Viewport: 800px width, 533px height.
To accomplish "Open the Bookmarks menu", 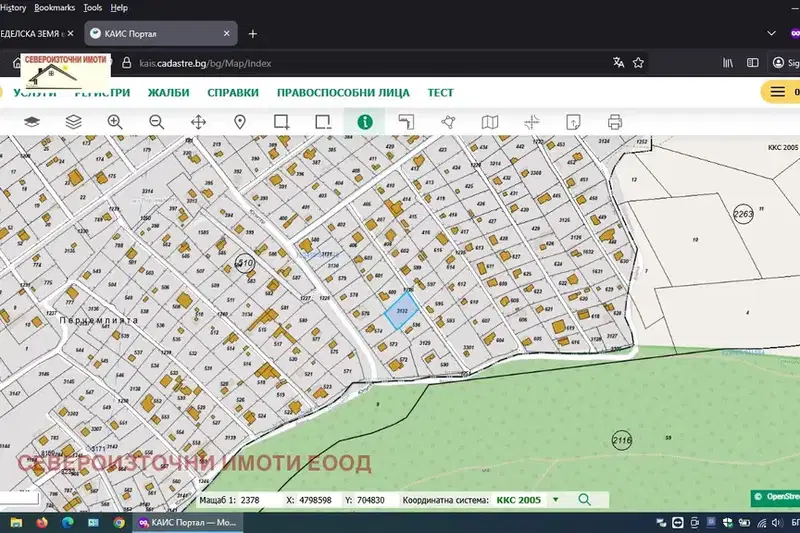I will tap(54, 8).
